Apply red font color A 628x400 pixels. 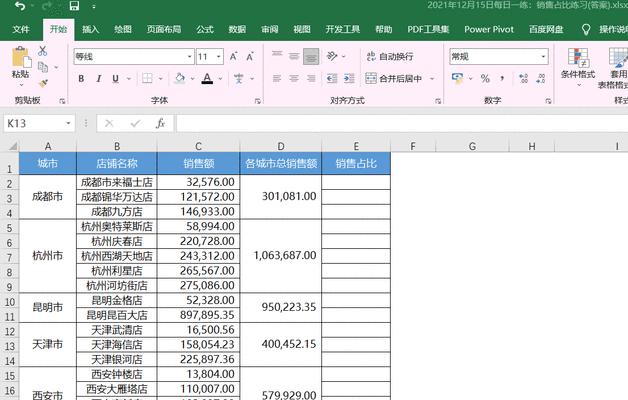(207, 78)
